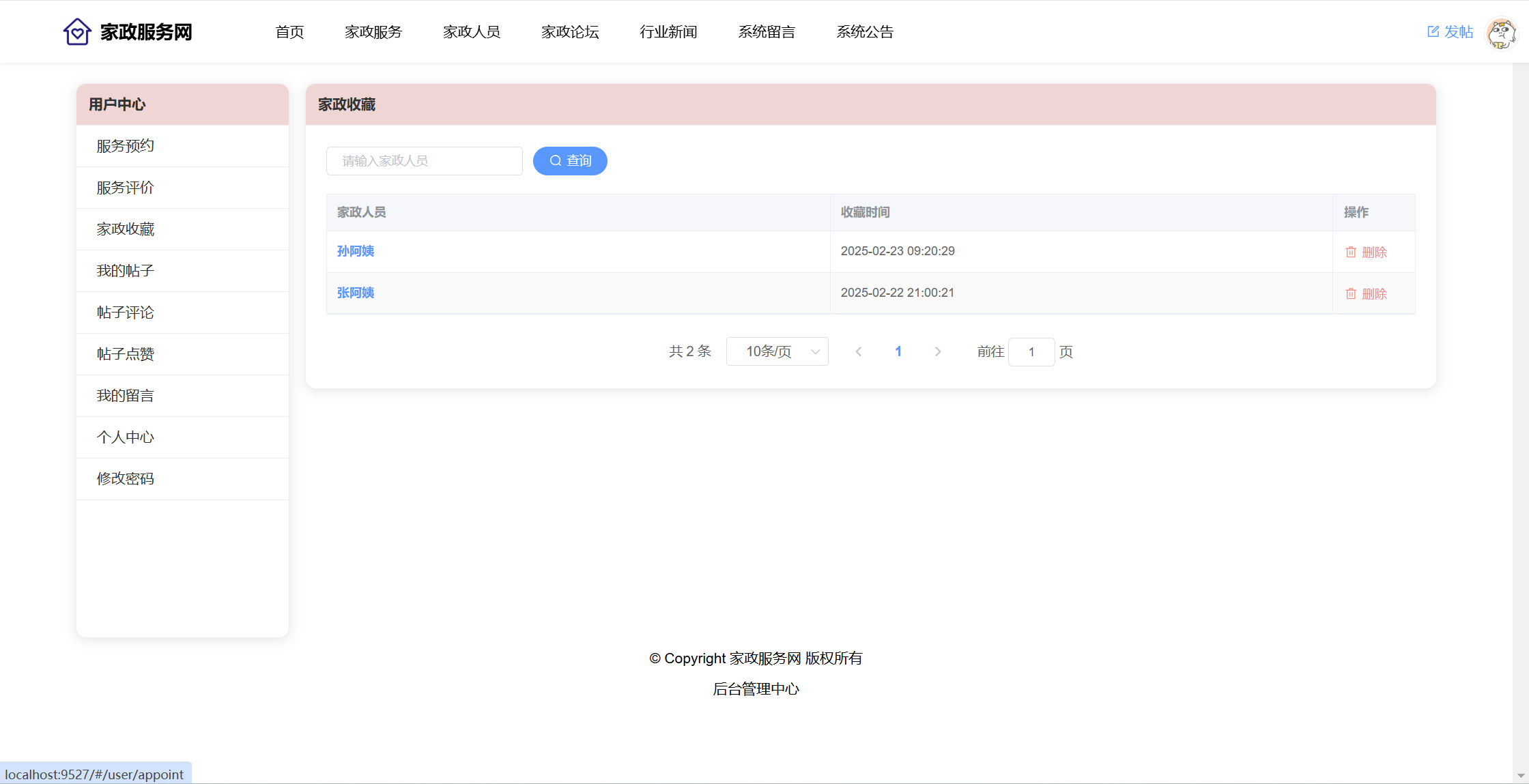This screenshot has width=1529, height=784.
Task: Go to the previous page arrow
Action: (x=859, y=352)
